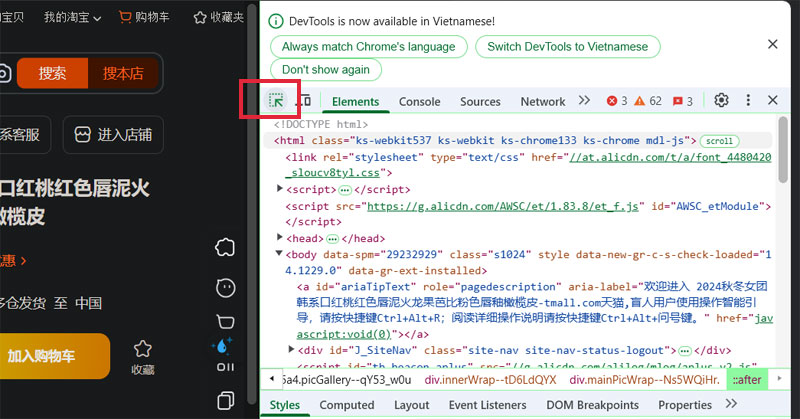Click the issues flag count badge
The image size is (800, 419).
click(x=683, y=101)
